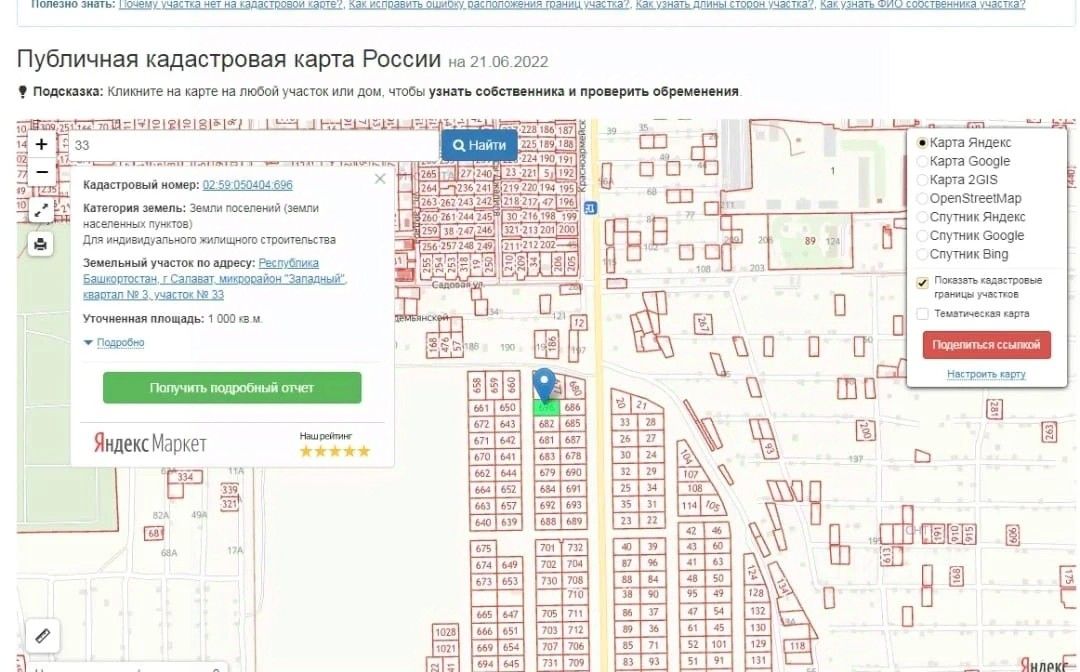Select Карта Google radio option
The width and height of the screenshot is (1080, 672).
(x=922, y=162)
